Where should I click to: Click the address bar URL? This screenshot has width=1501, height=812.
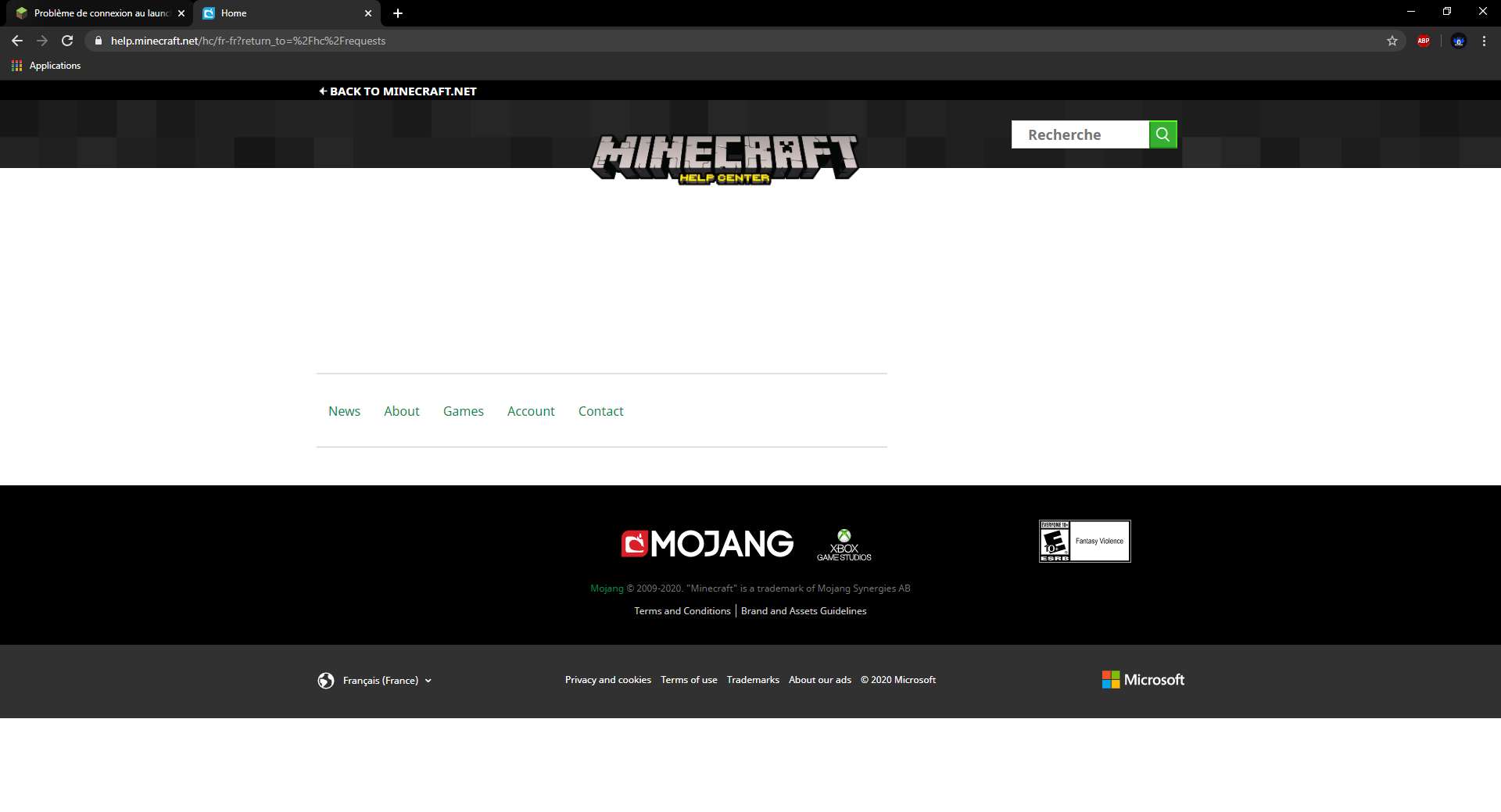[248, 41]
